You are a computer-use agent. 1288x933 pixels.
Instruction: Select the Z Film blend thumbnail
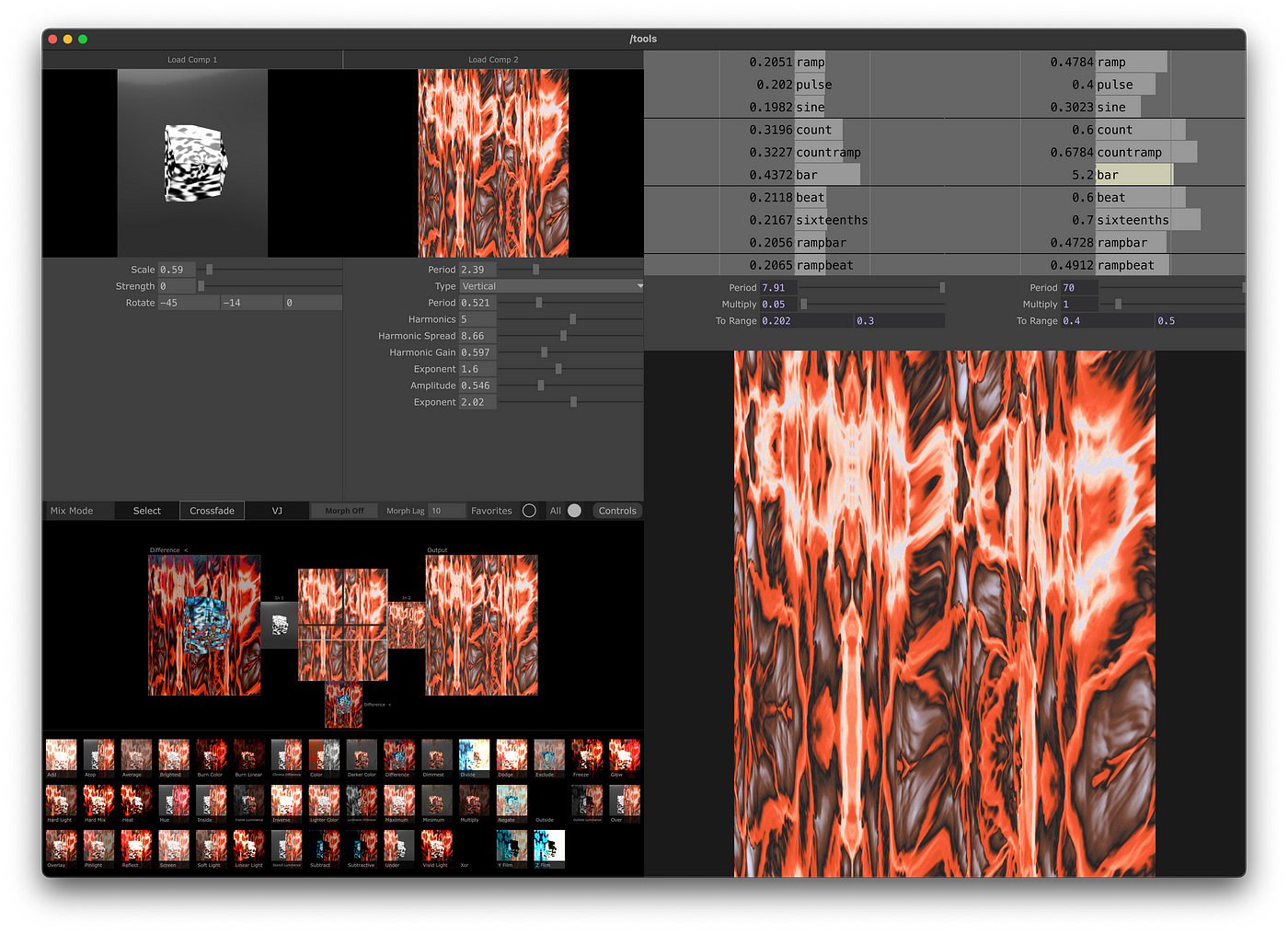pos(549,845)
